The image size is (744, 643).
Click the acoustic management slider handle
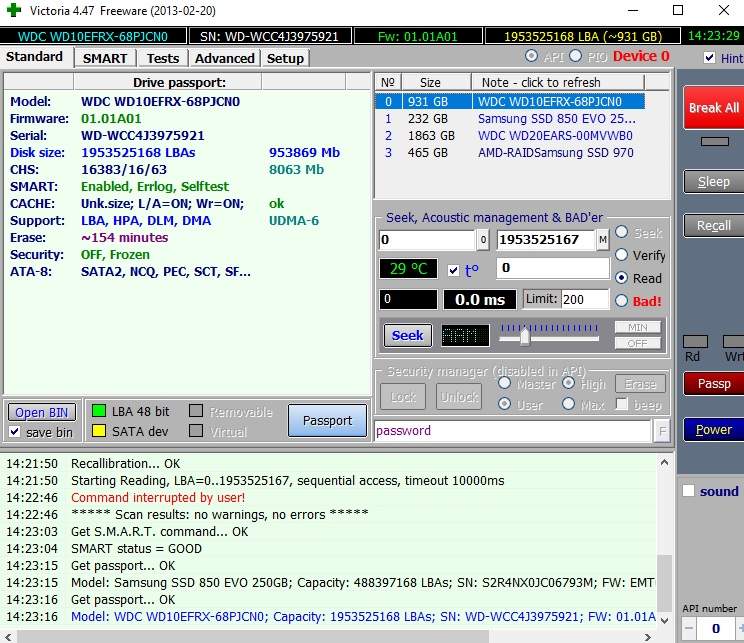click(x=524, y=337)
